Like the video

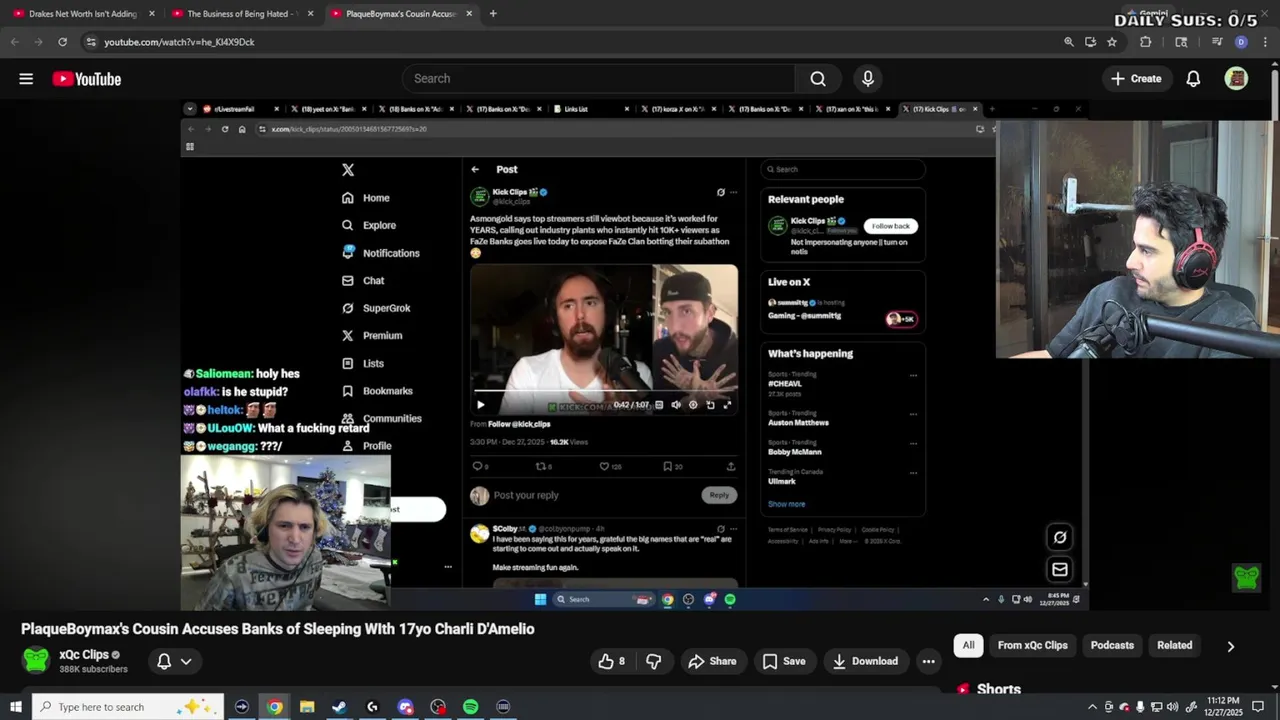[612, 661]
